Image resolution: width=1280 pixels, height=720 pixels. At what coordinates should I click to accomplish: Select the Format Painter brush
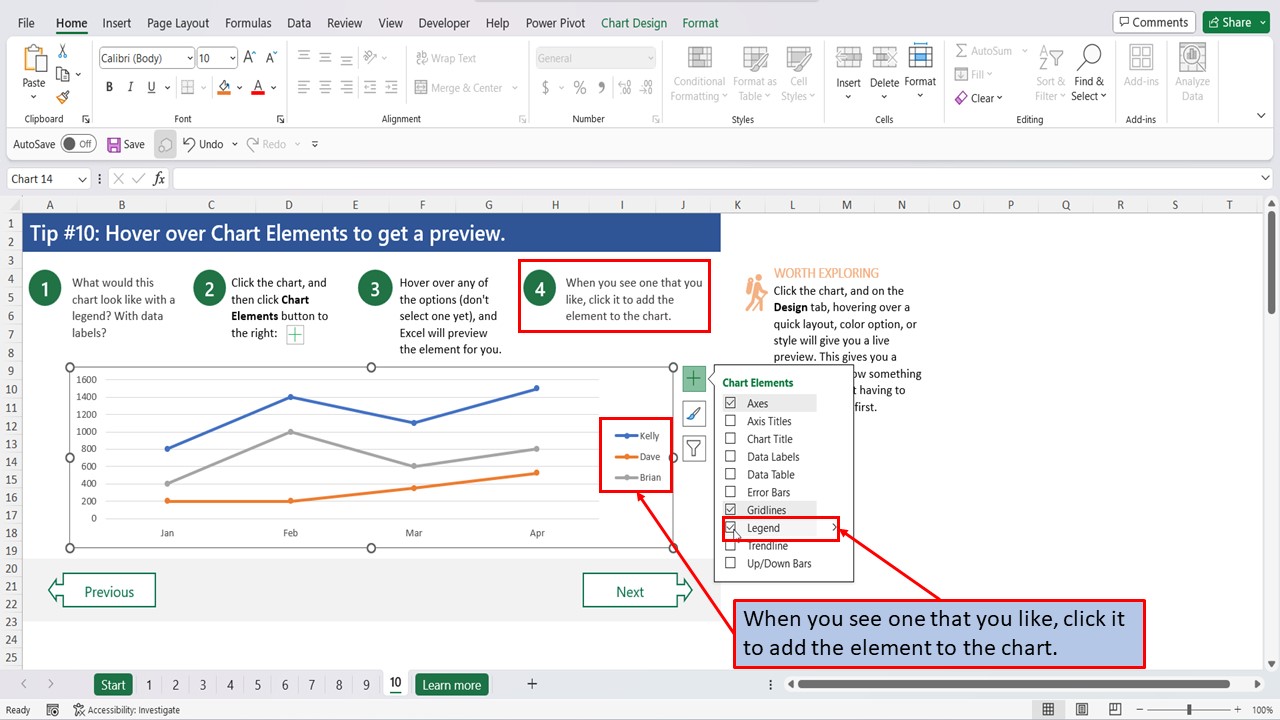[63, 97]
